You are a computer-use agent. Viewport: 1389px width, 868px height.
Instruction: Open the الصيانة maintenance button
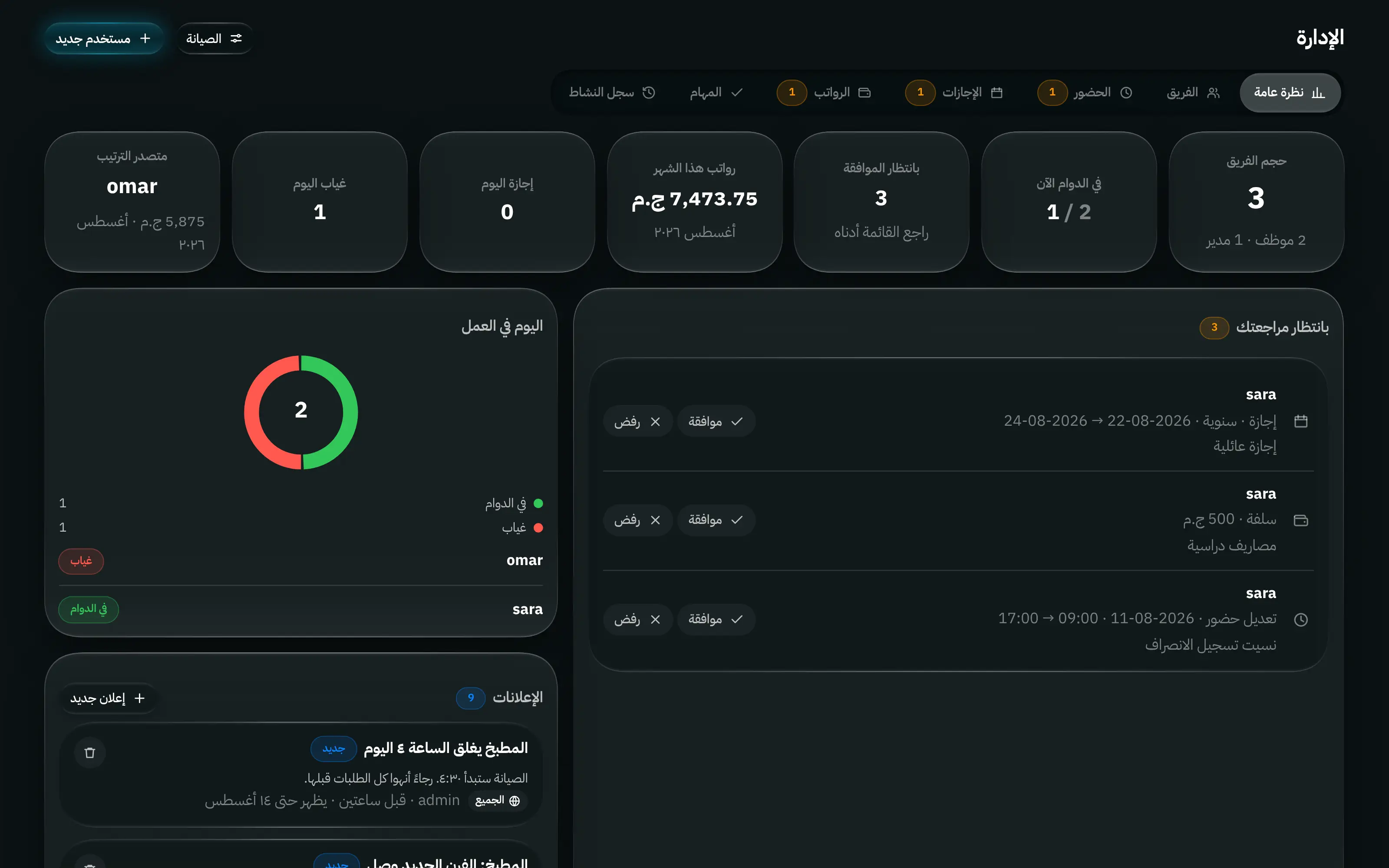(214, 39)
